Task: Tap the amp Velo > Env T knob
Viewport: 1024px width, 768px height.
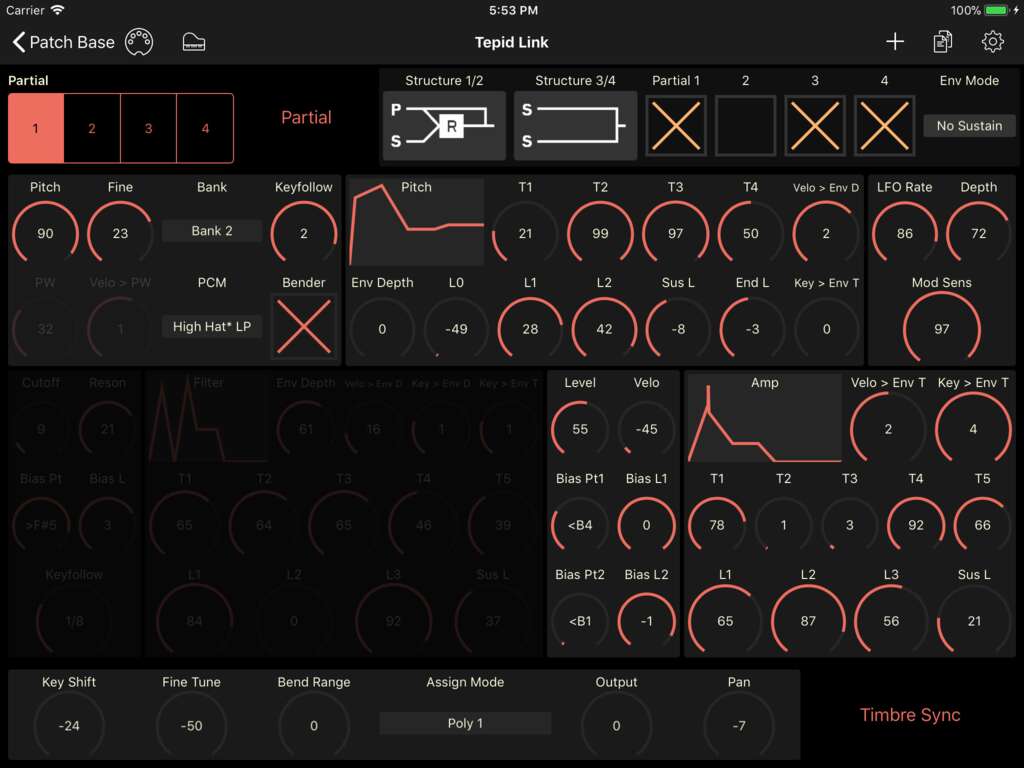Action: point(888,429)
